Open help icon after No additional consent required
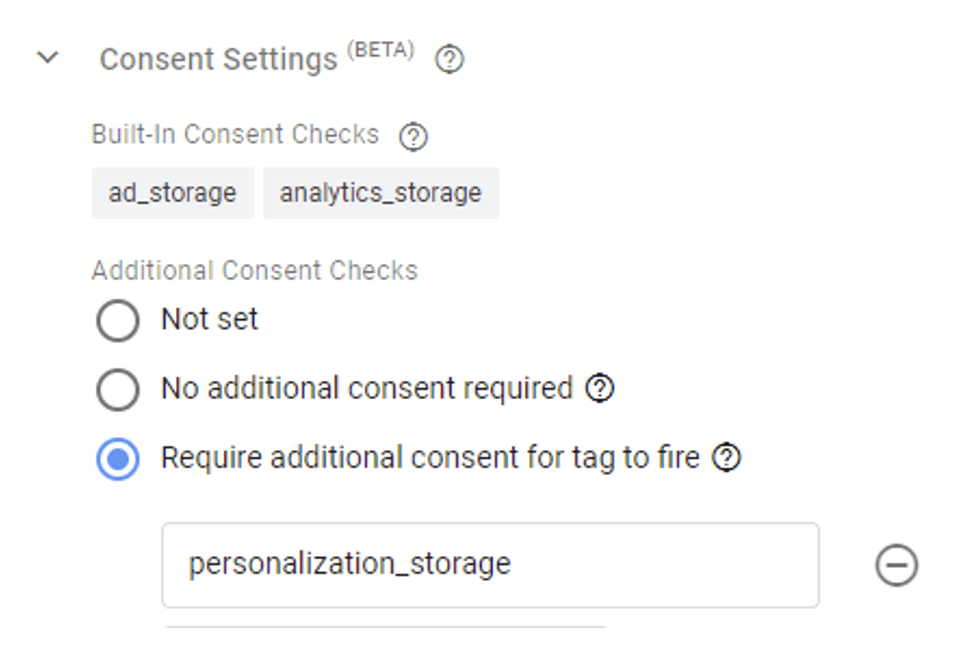964x664 pixels. coord(599,388)
